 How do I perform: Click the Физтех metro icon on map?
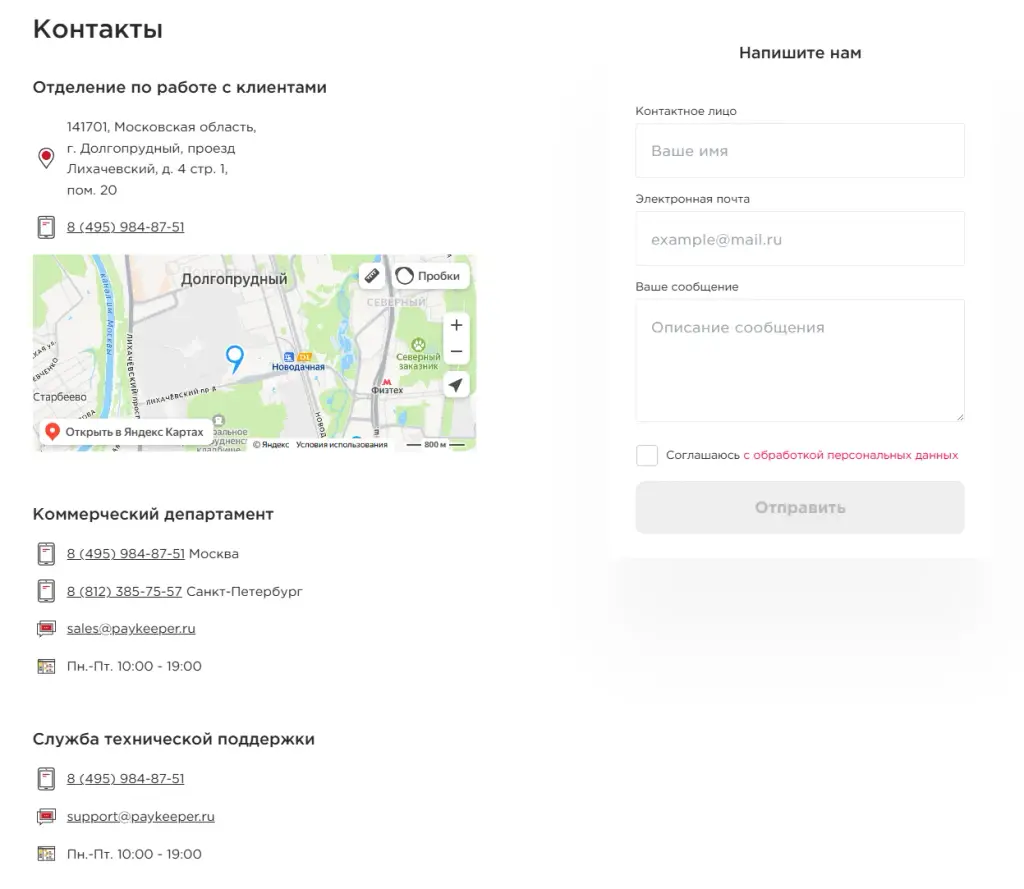click(387, 382)
